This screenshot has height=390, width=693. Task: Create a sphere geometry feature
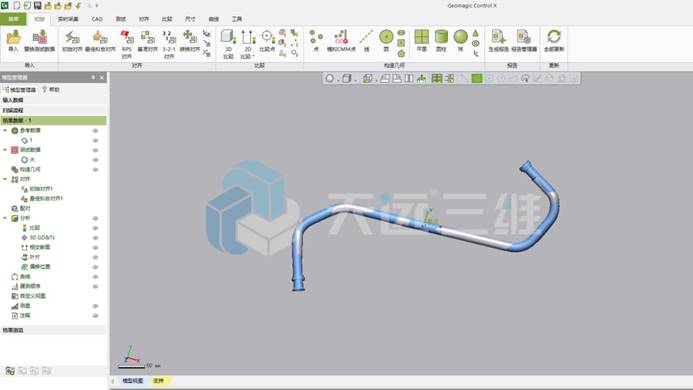coord(461,41)
